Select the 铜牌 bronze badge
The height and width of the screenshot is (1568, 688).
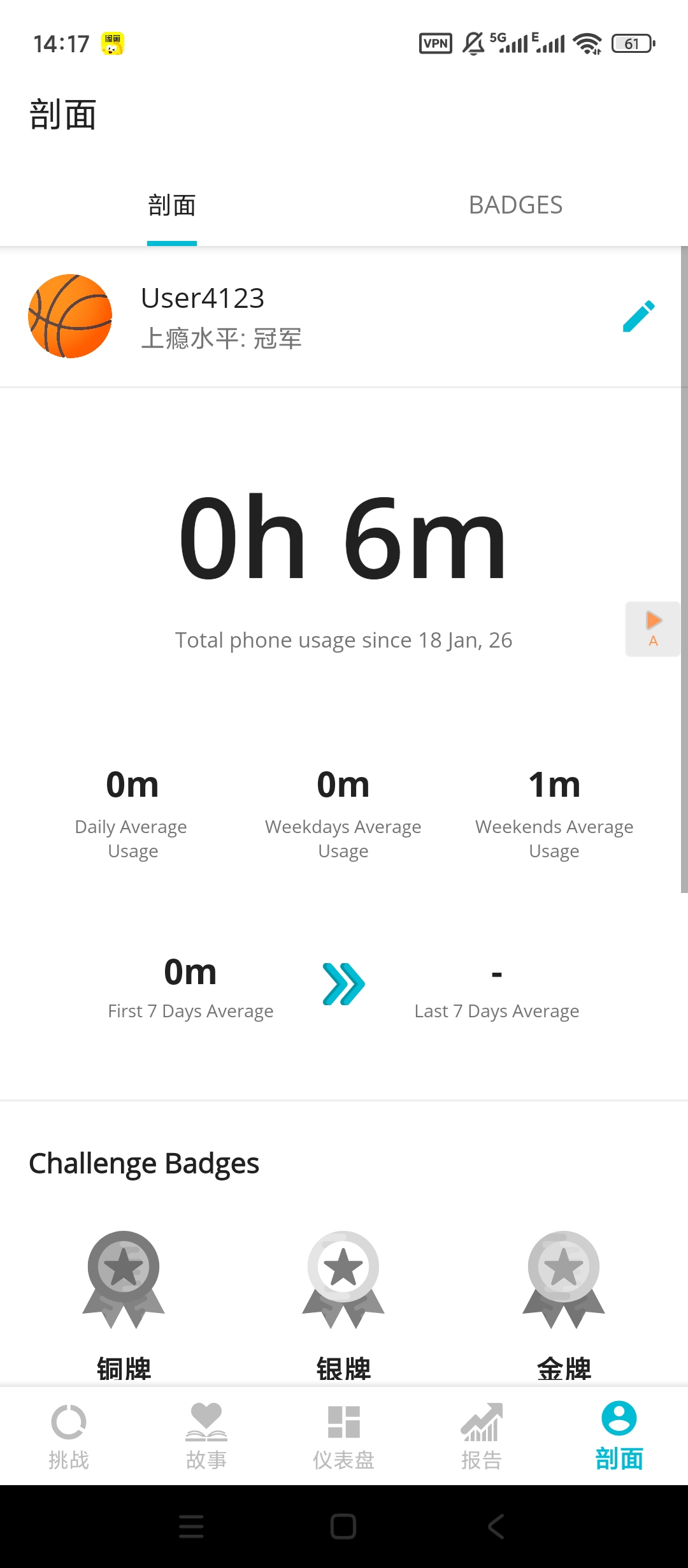(x=124, y=1281)
